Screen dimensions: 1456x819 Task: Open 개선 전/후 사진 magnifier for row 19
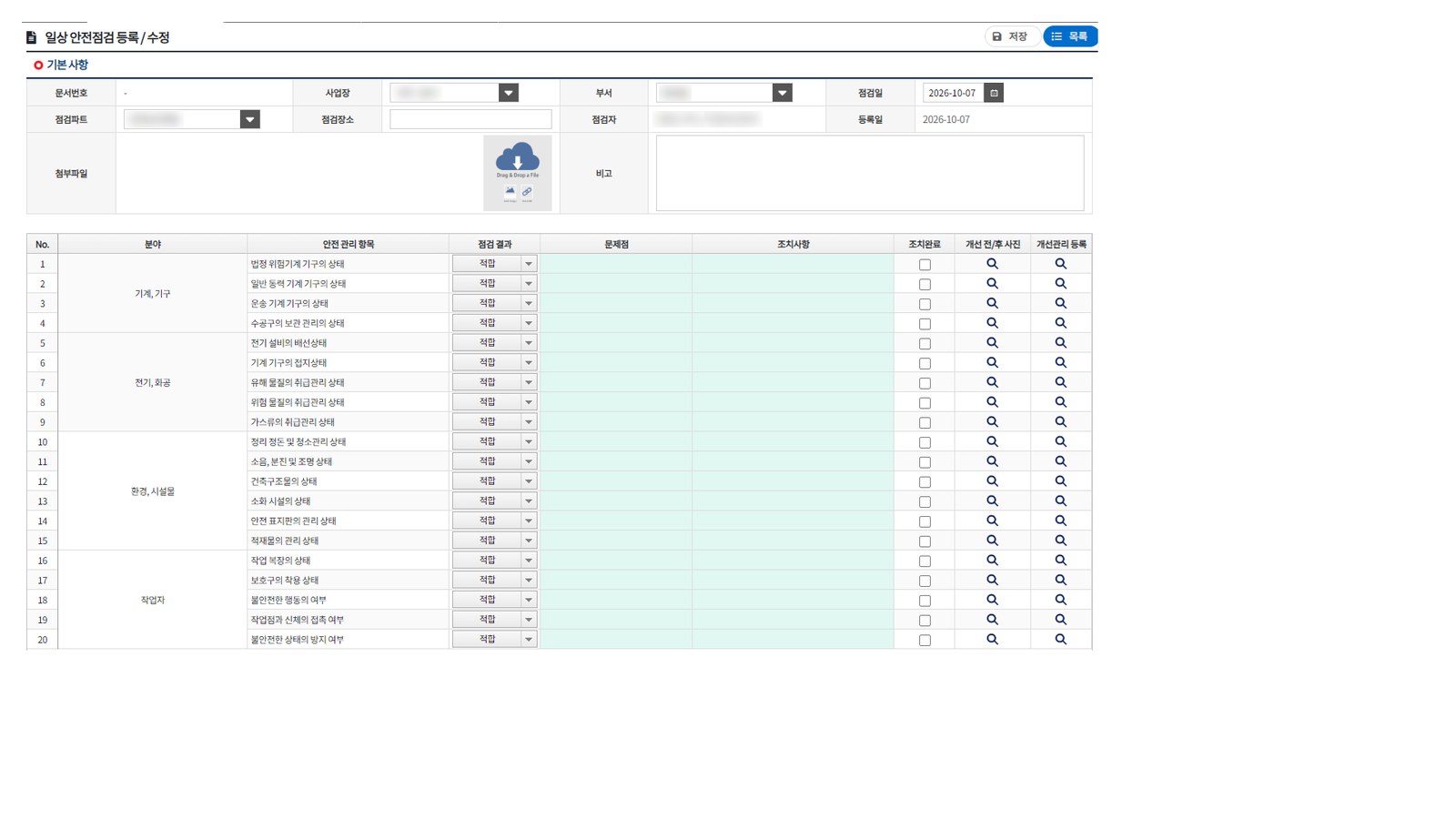tap(992, 620)
